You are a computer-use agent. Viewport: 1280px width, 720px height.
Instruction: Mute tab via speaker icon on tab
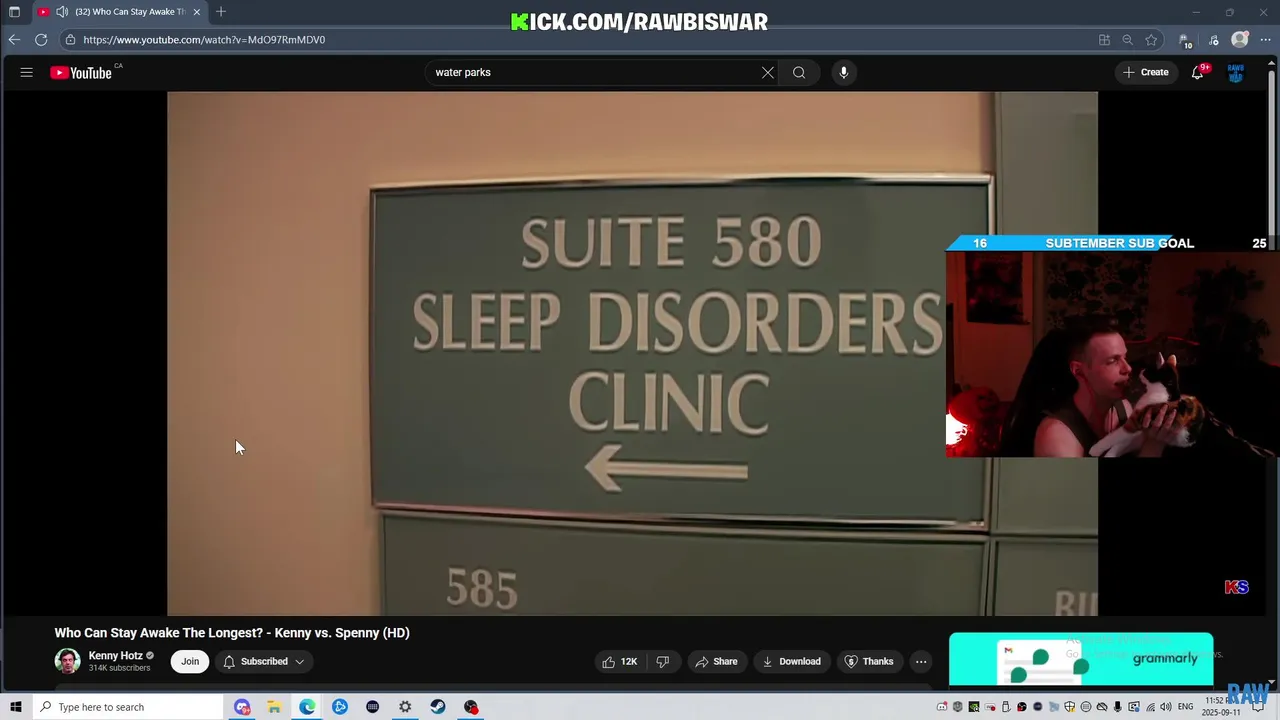(x=62, y=12)
